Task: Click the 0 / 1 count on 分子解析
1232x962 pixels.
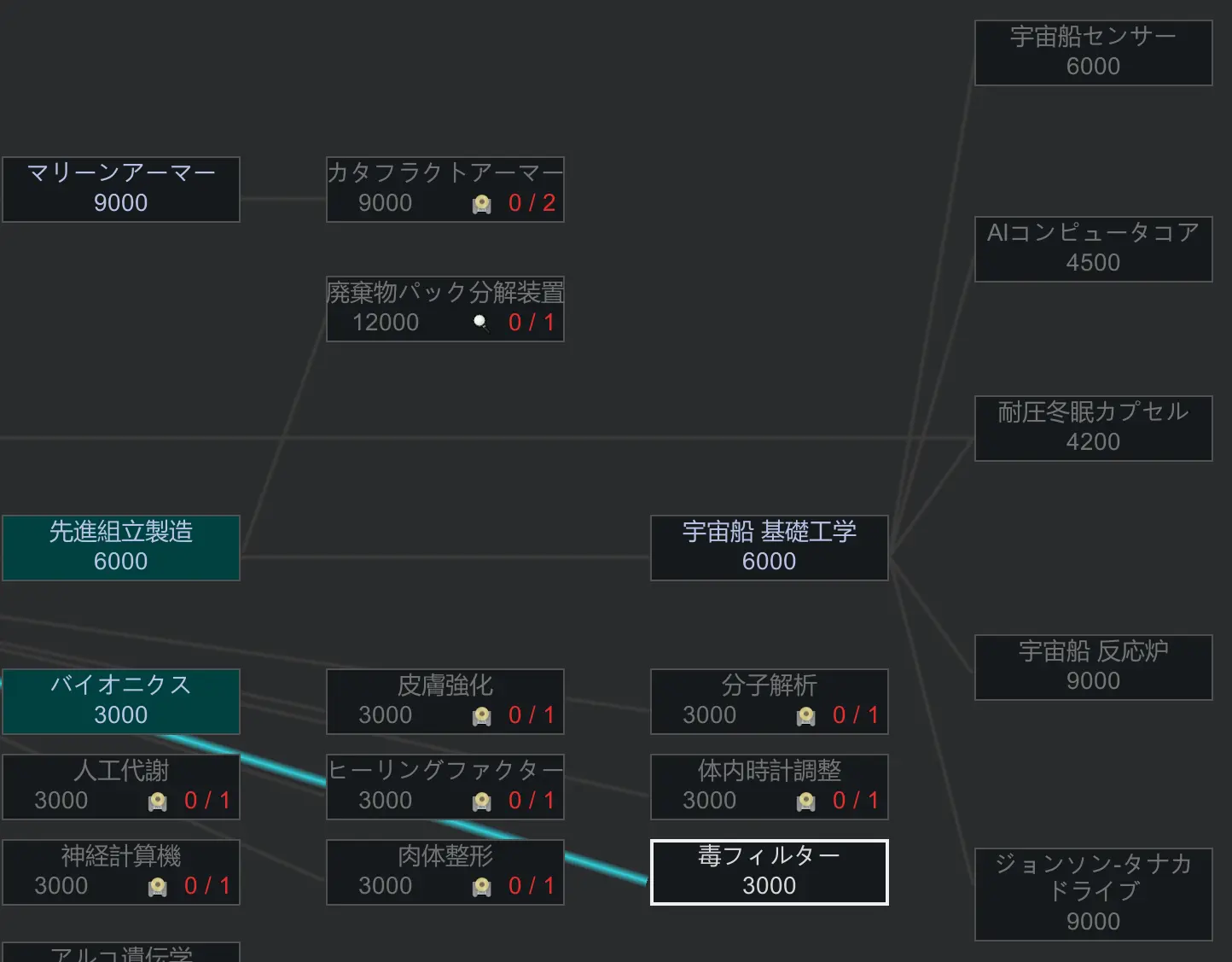Action: (x=856, y=715)
